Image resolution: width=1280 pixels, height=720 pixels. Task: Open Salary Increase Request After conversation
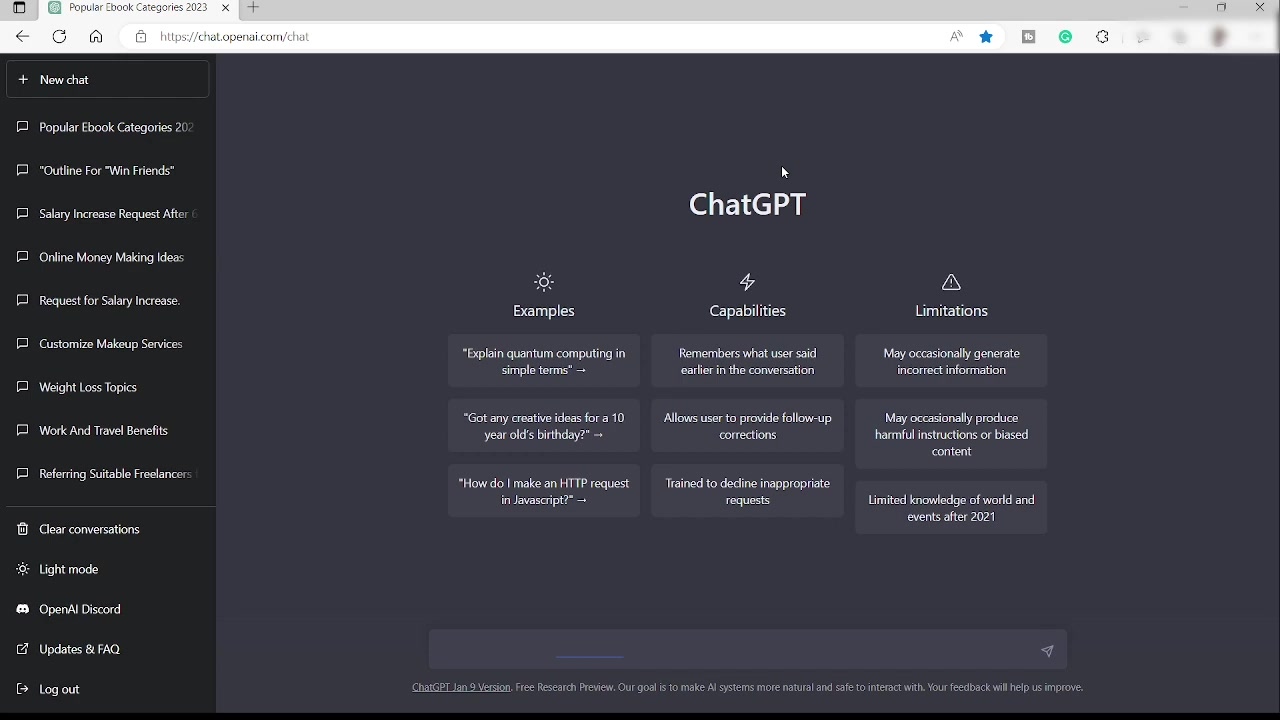(108, 214)
